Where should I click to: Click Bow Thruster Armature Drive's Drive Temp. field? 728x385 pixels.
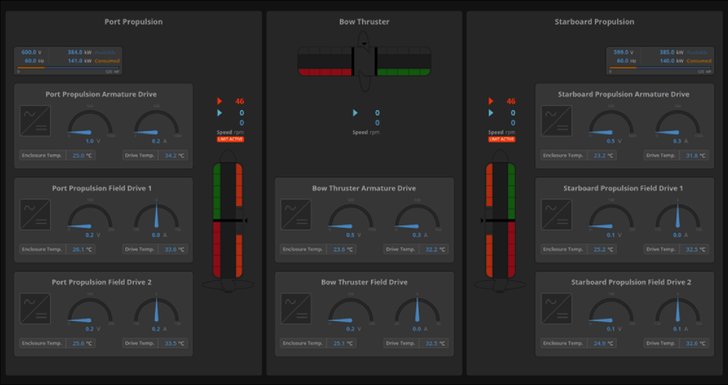click(x=416, y=249)
